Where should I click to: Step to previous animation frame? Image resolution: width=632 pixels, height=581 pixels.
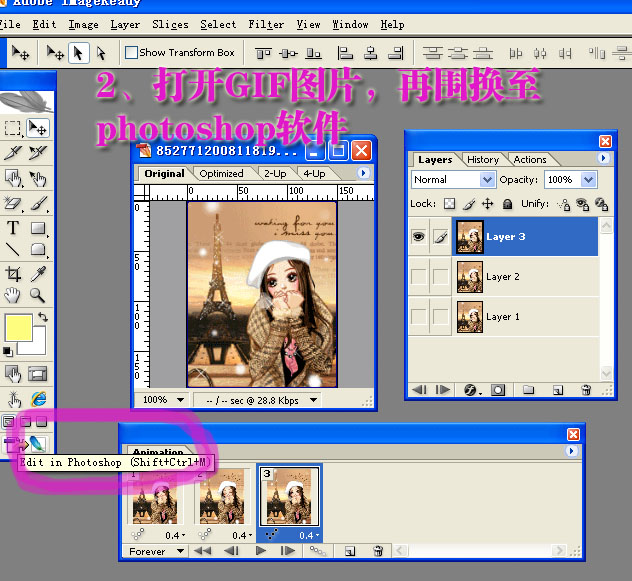(x=231, y=551)
